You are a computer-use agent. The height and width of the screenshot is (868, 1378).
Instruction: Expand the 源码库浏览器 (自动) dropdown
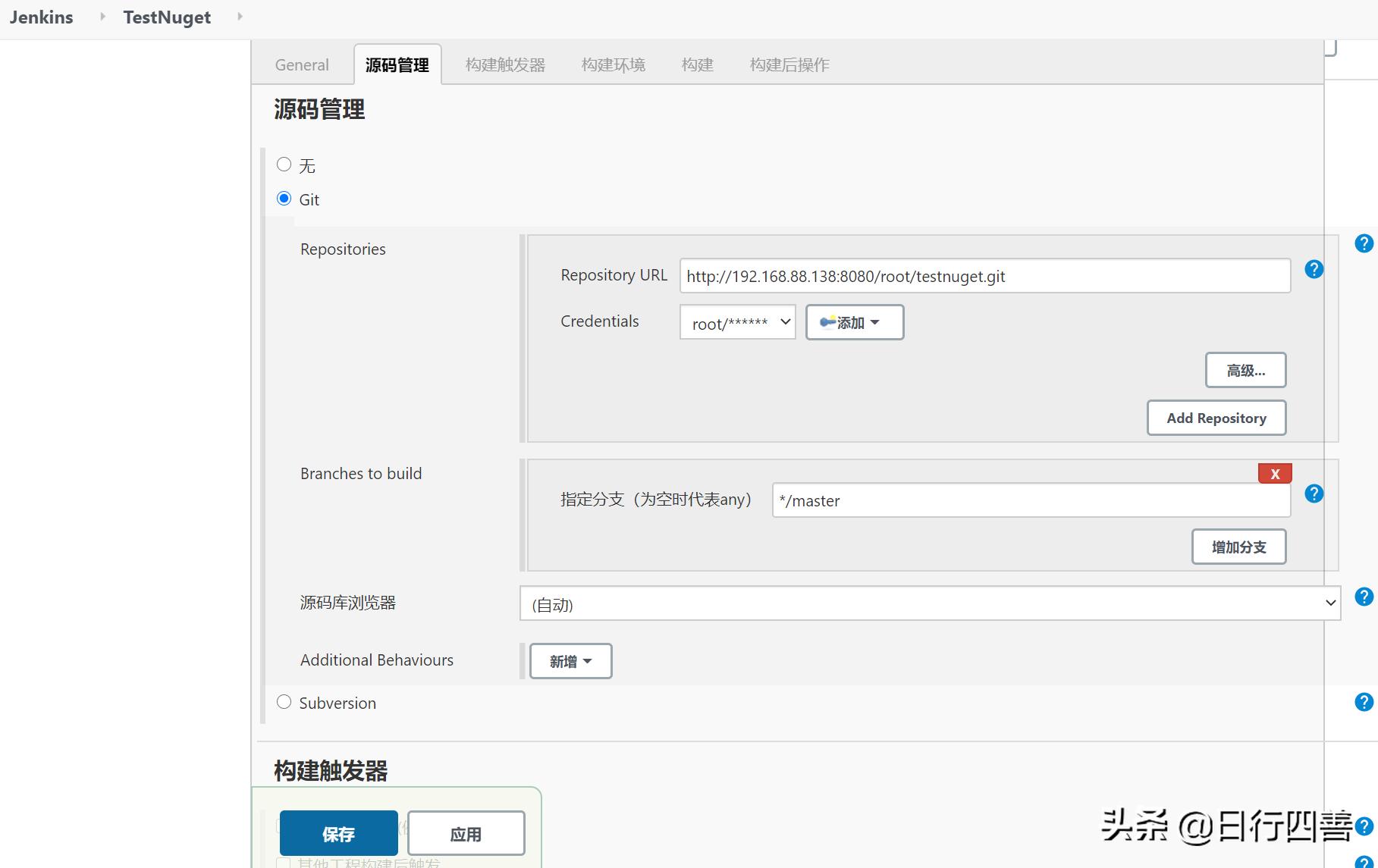pos(929,603)
